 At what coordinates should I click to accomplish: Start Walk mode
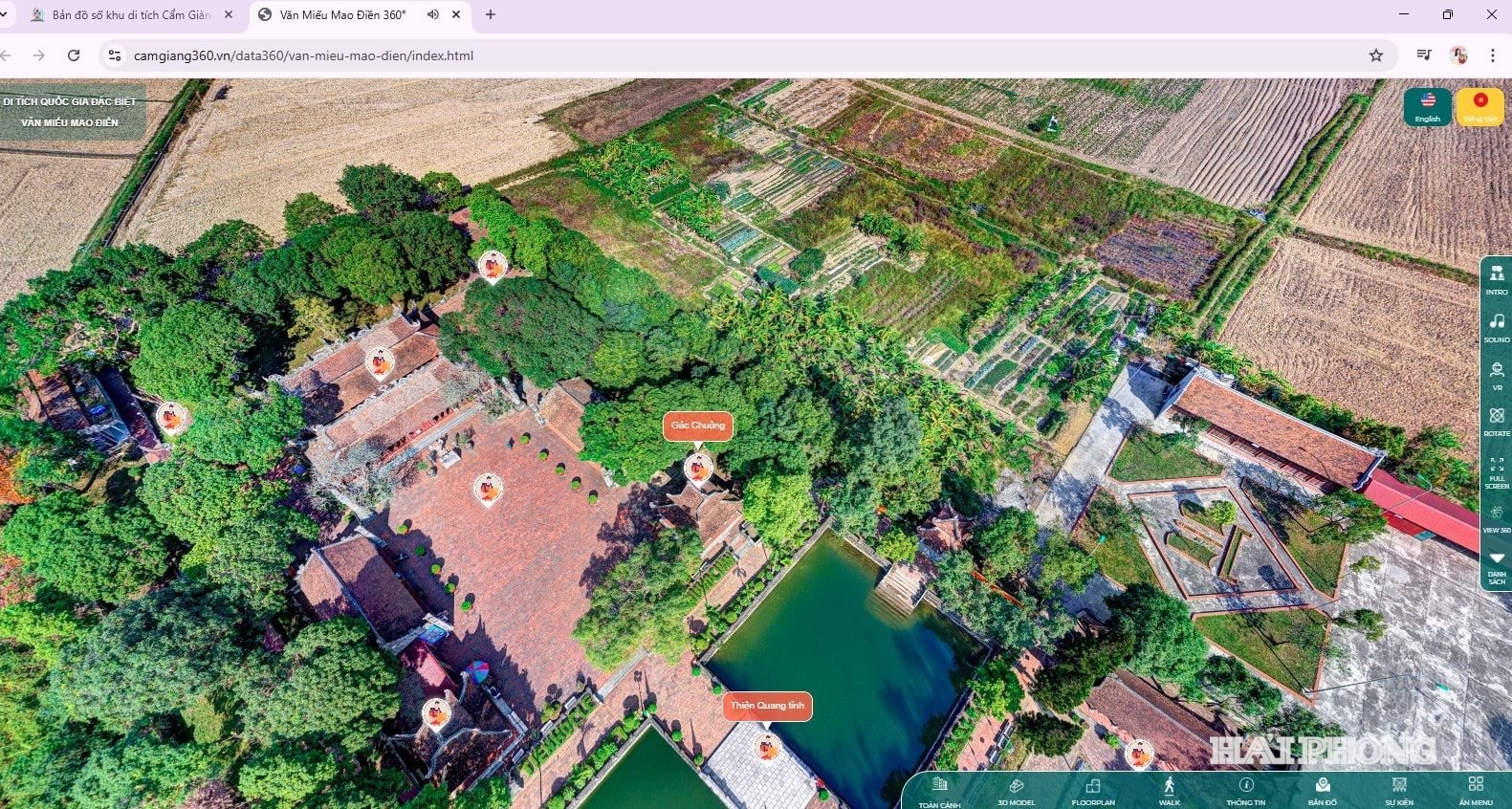(1169, 791)
